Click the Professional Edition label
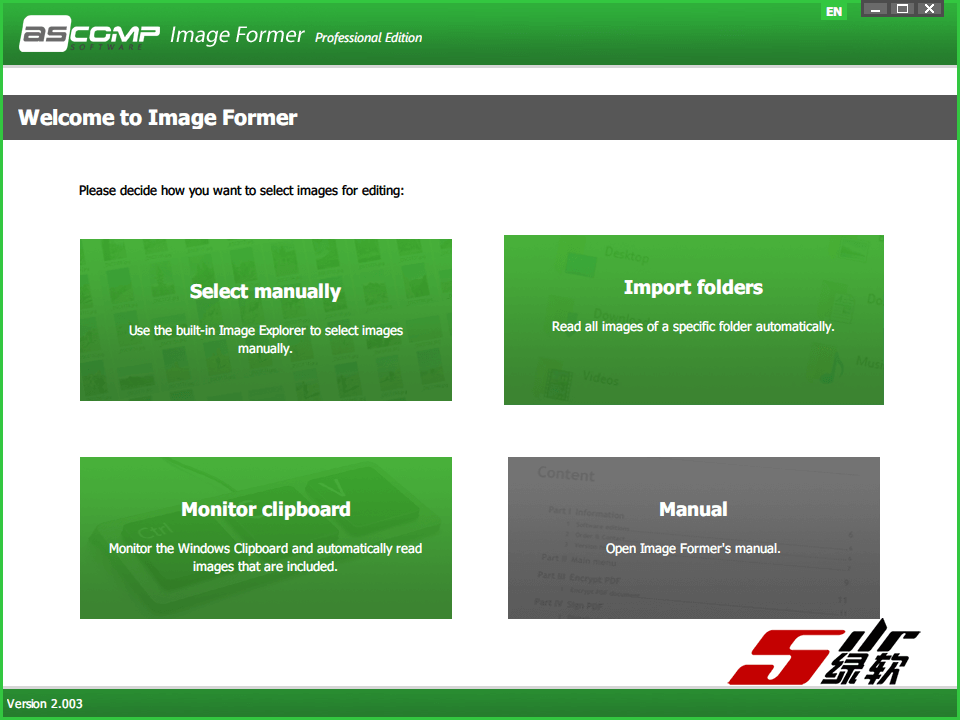 (368, 38)
